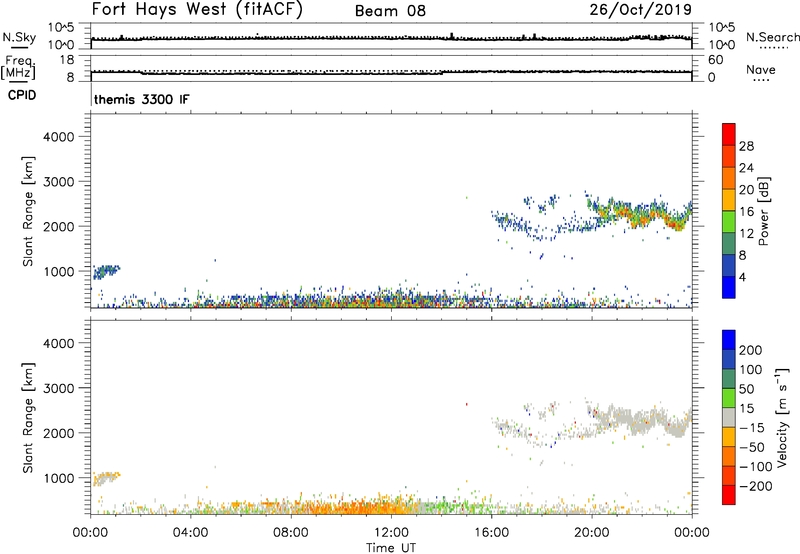This screenshot has width=800, height=554.
Task: Click the '3000' tick on the velocity panel
Action: point(59,388)
